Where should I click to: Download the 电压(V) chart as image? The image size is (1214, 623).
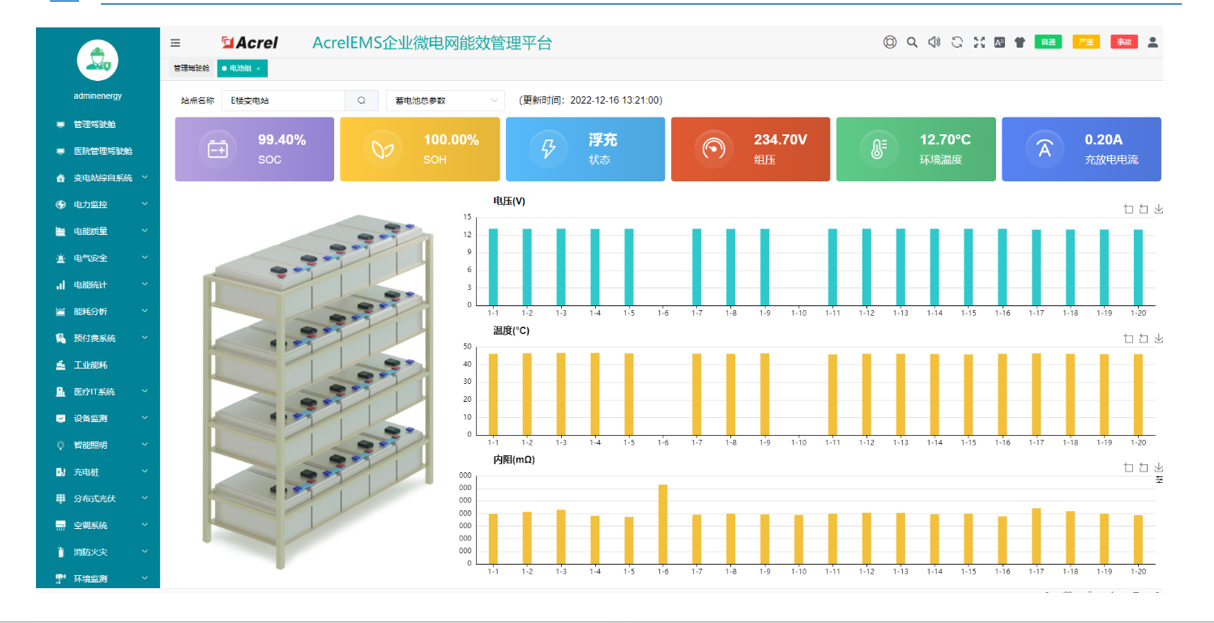1158,209
